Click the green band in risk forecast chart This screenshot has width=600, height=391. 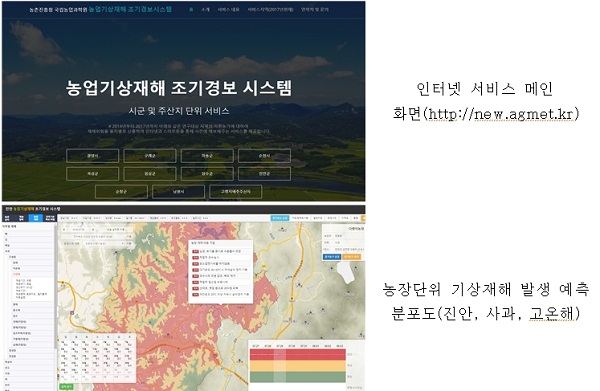(x=298, y=376)
